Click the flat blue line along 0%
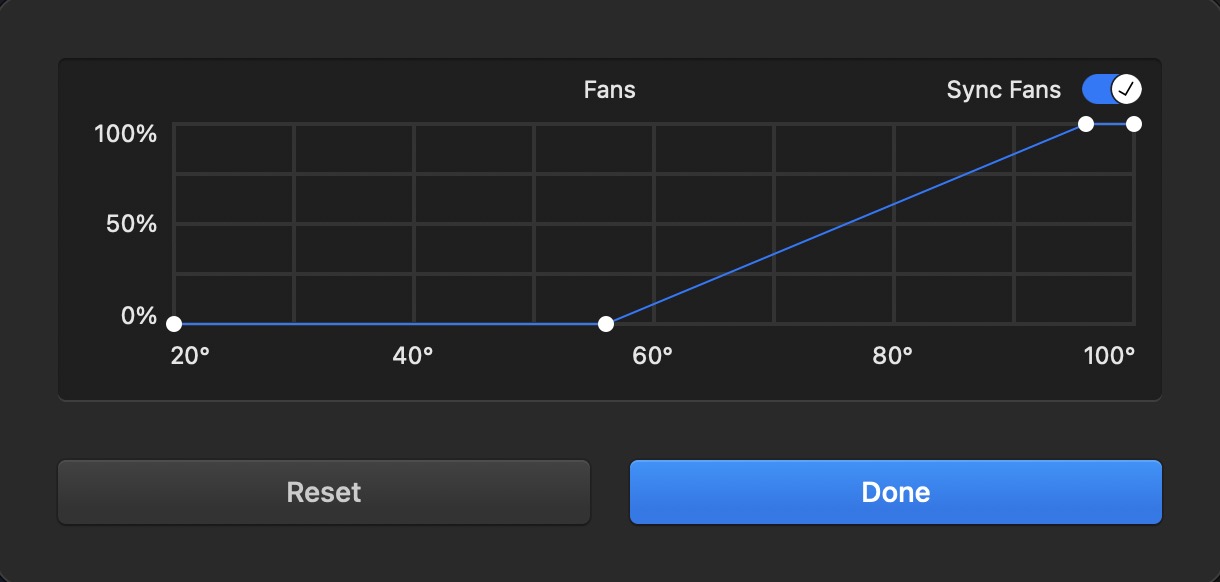1220x582 pixels. point(390,324)
